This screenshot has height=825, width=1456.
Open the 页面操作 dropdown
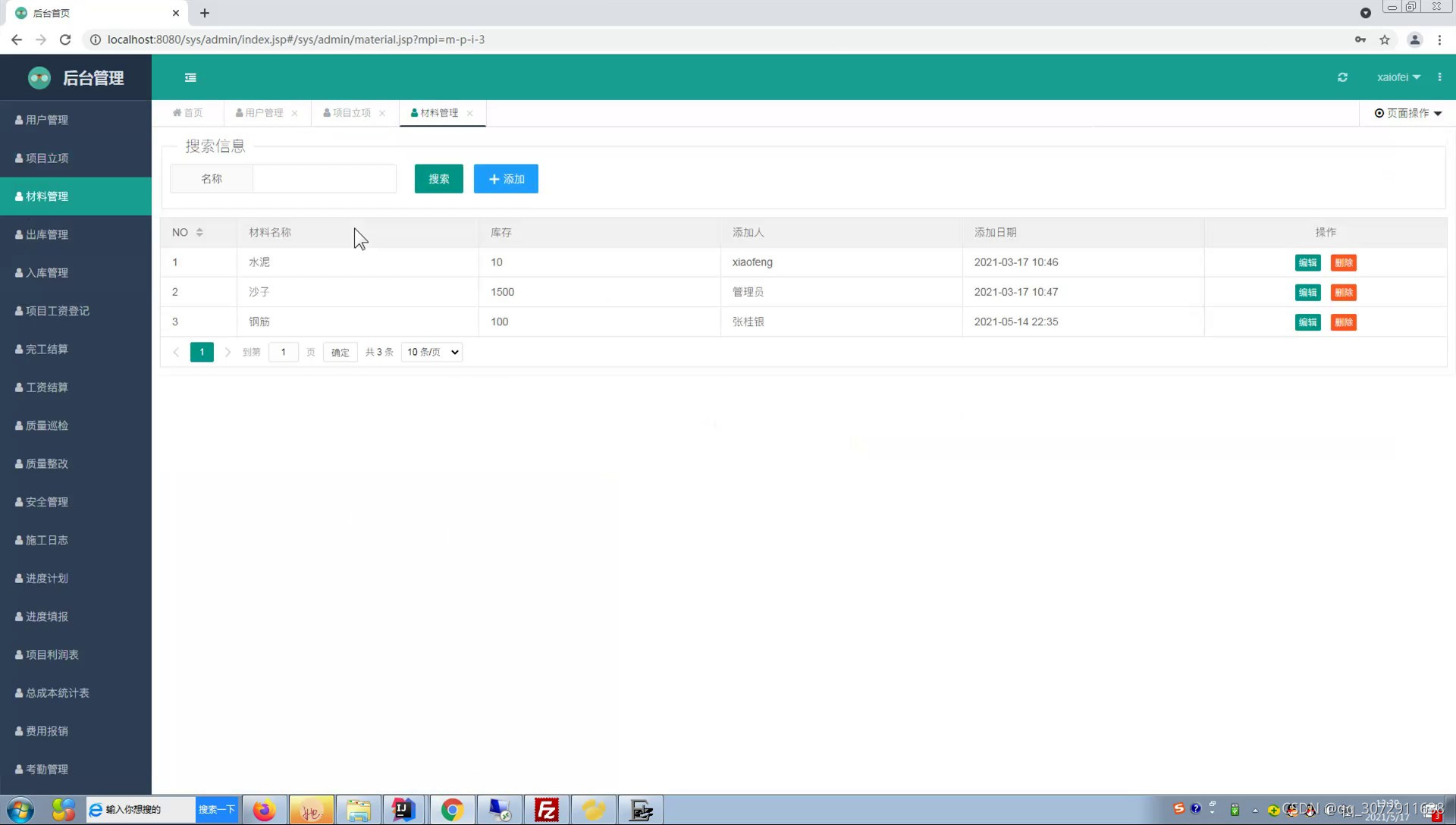(x=1408, y=113)
